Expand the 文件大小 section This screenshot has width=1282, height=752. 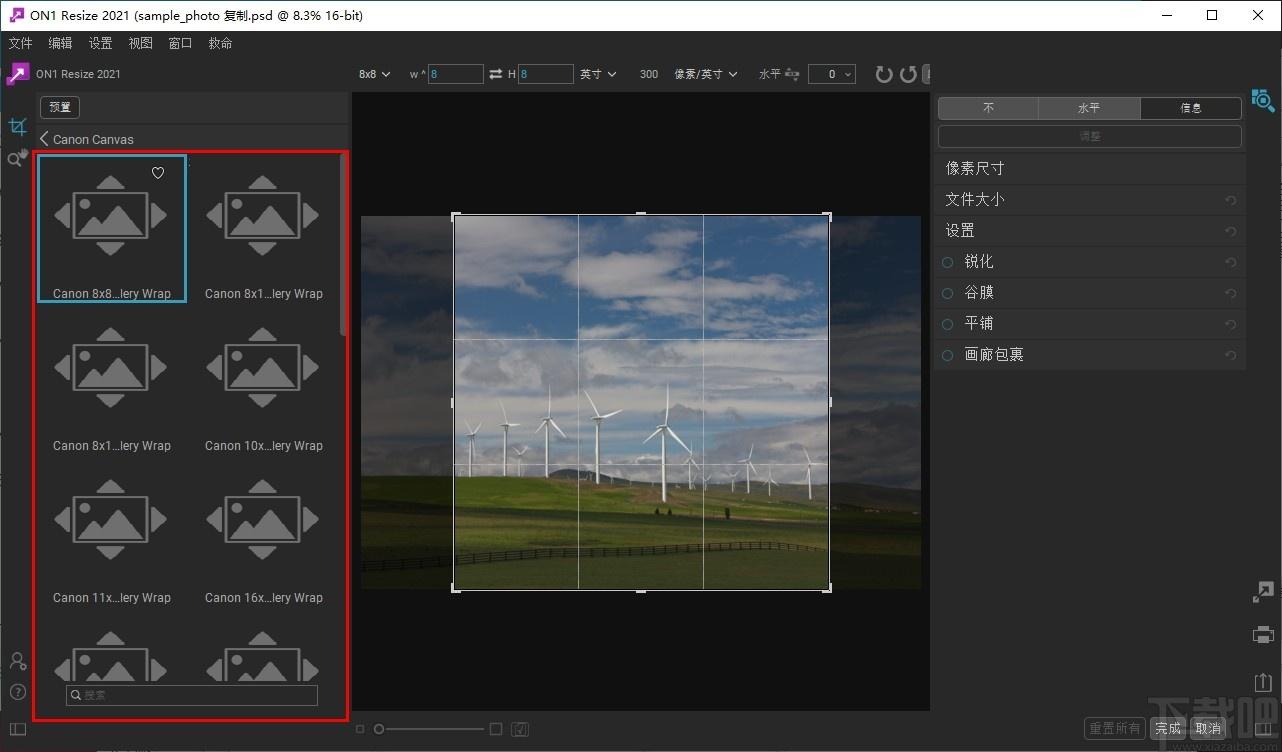coord(1090,200)
